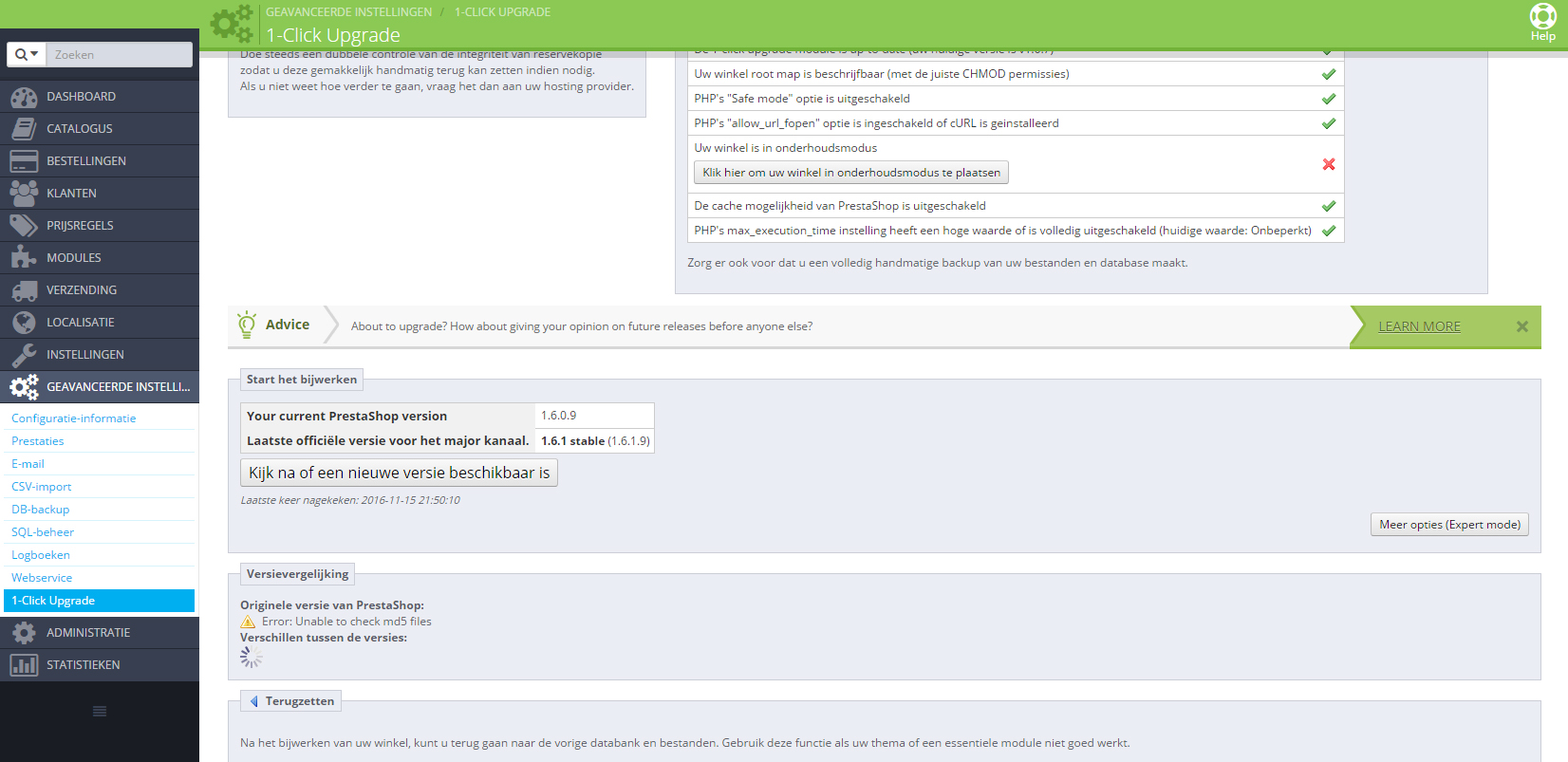
Task: Click the Geavanceerde Instellingen gears icon in sidebar
Action: point(24,387)
